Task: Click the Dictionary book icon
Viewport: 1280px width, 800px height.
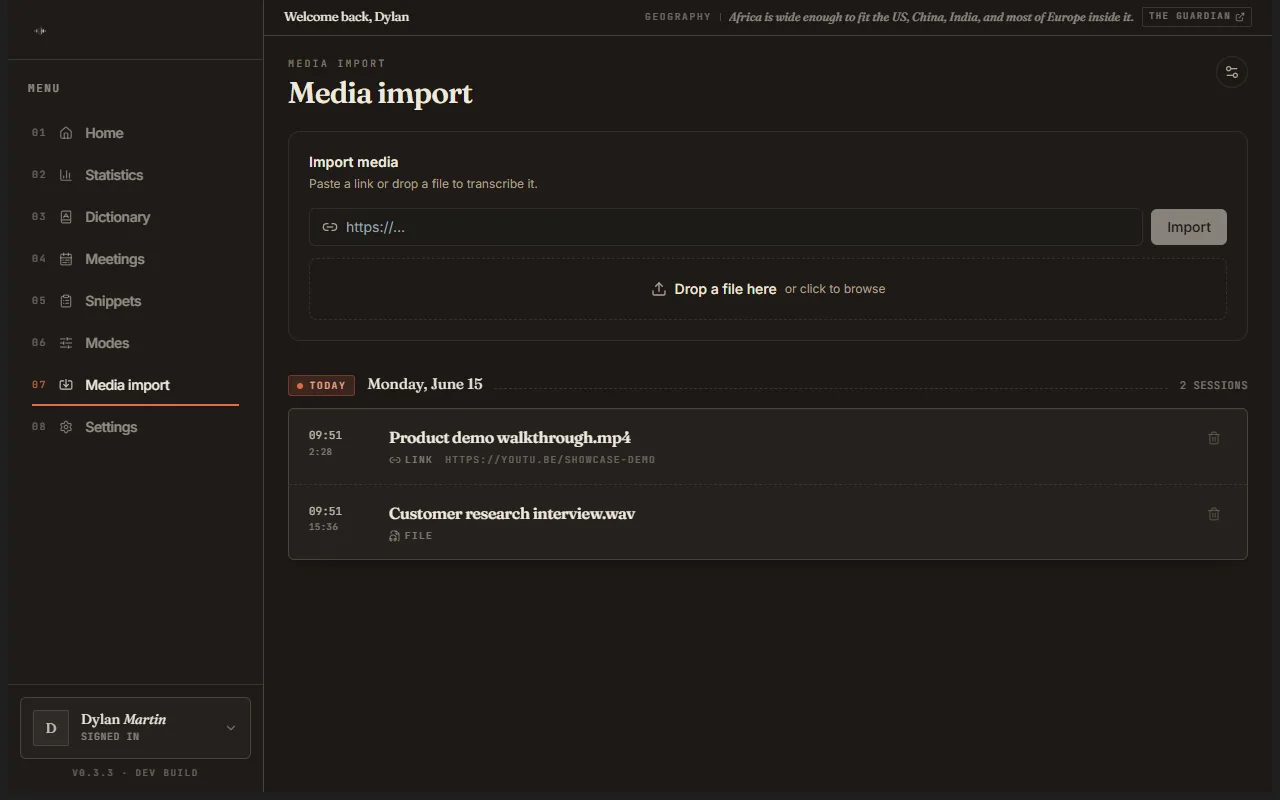Action: (x=66, y=217)
